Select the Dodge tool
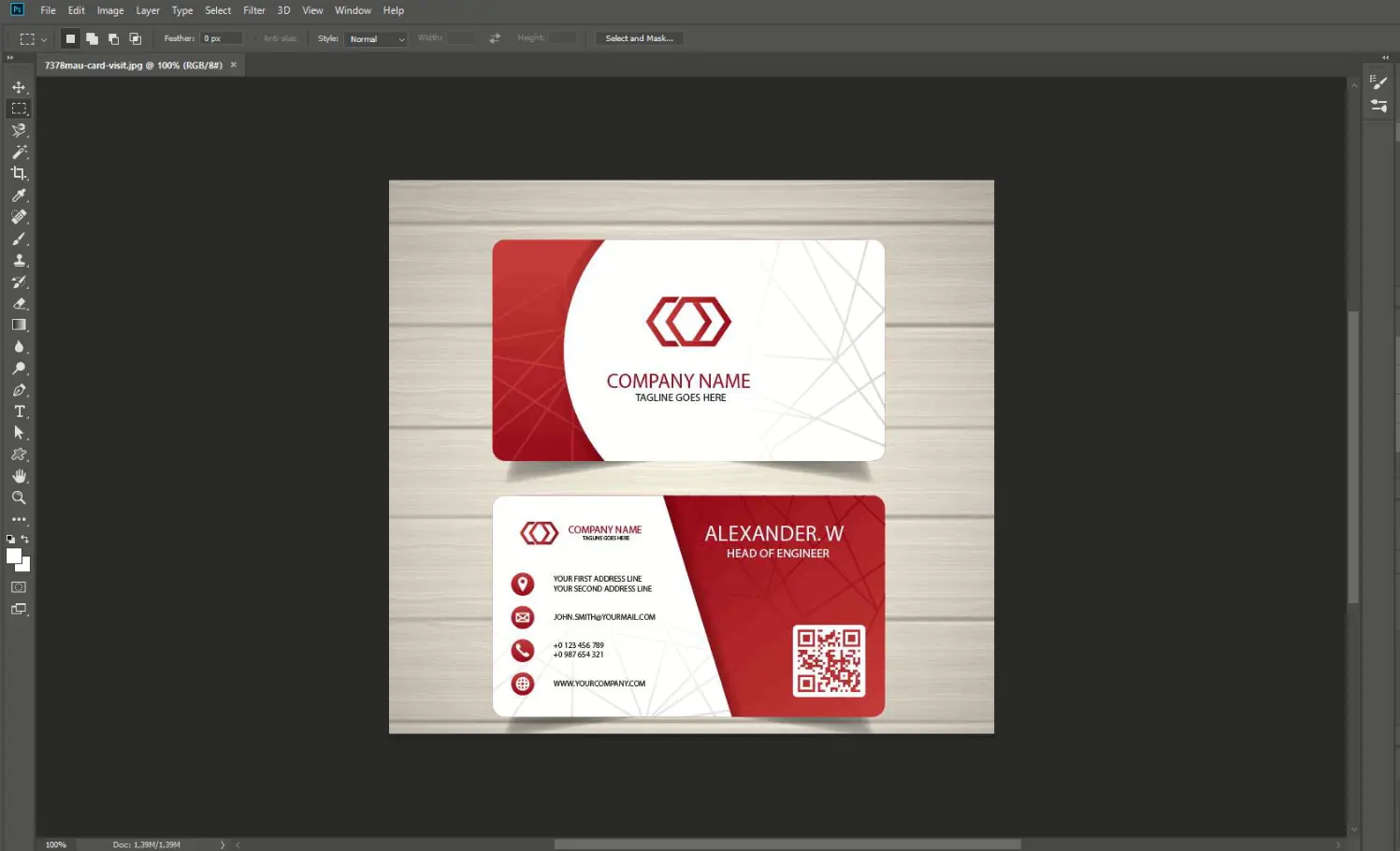Screen dimensions: 1400x851 tap(19, 368)
